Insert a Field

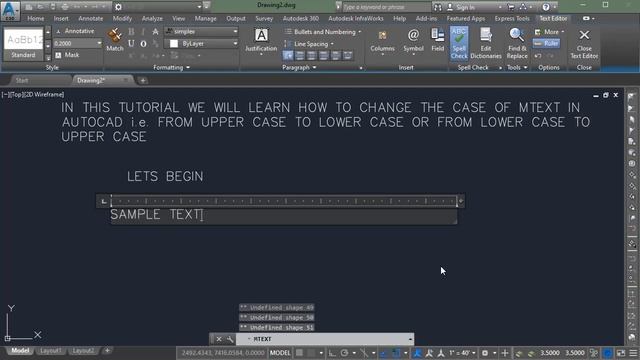tap(438, 40)
